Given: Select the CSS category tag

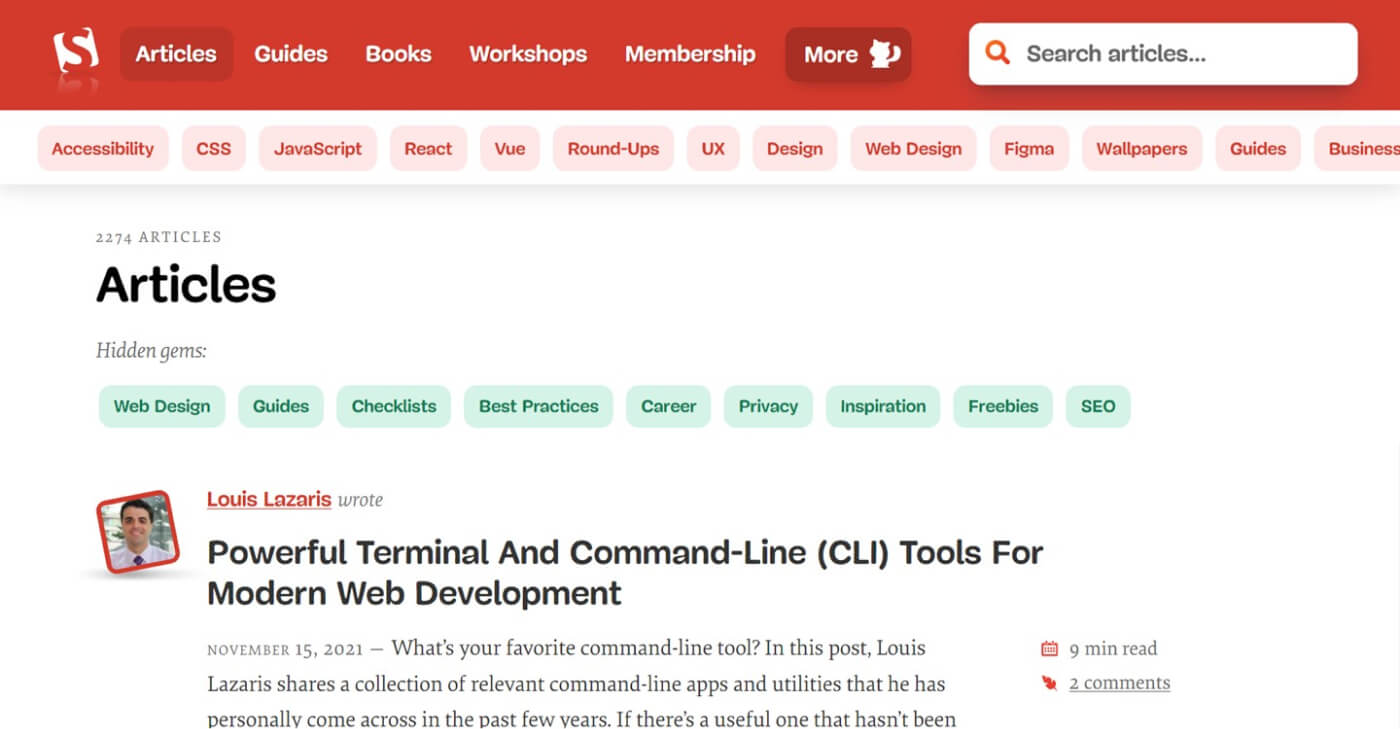Looking at the screenshot, I should [x=214, y=149].
